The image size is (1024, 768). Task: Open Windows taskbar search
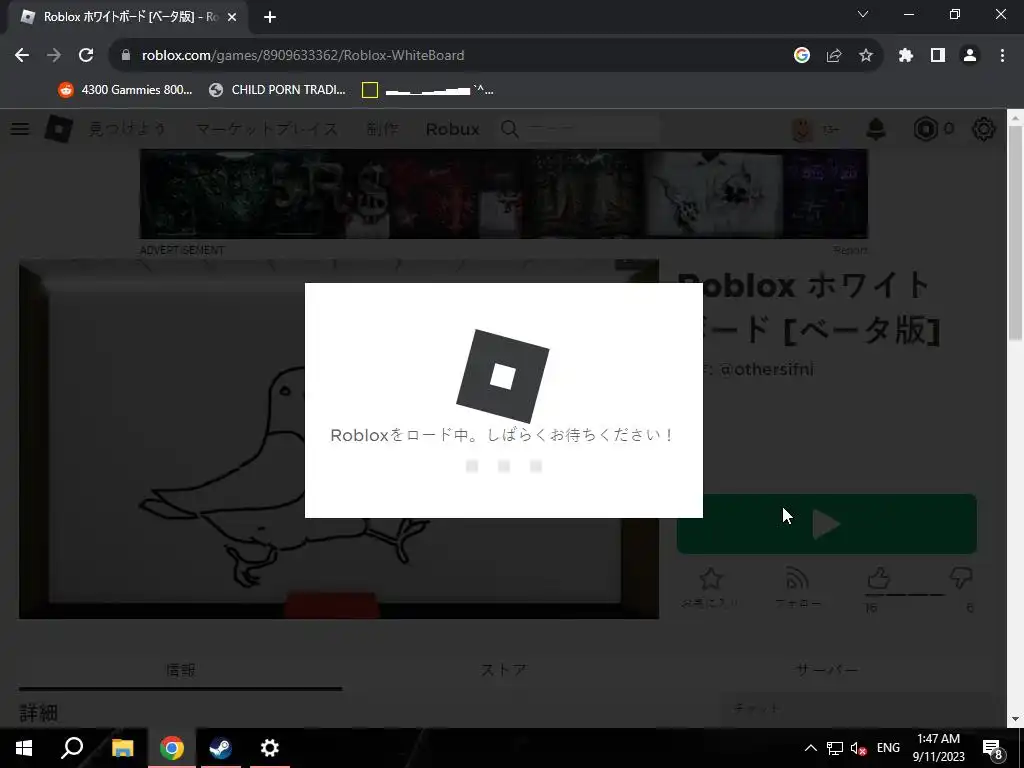(72, 748)
